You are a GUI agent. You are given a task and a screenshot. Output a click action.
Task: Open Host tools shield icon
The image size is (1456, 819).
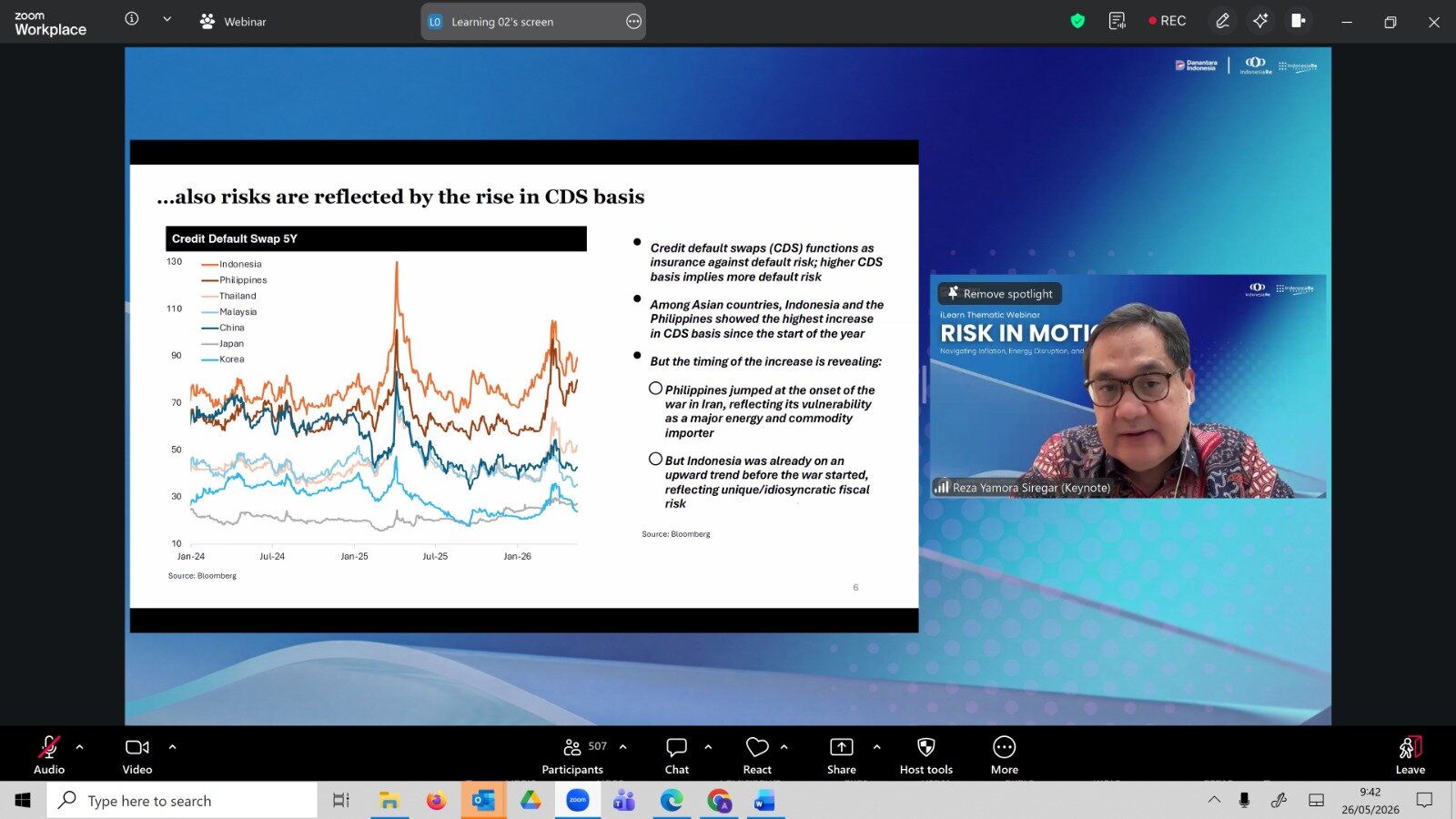click(x=925, y=747)
